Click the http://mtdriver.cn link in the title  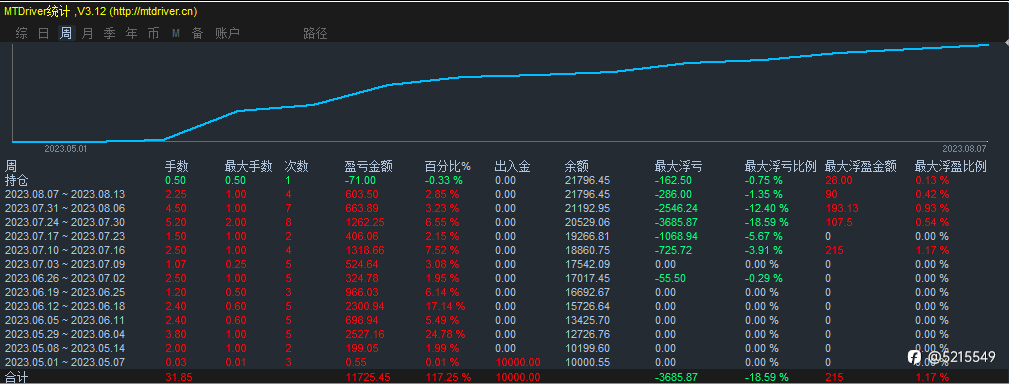153,12
